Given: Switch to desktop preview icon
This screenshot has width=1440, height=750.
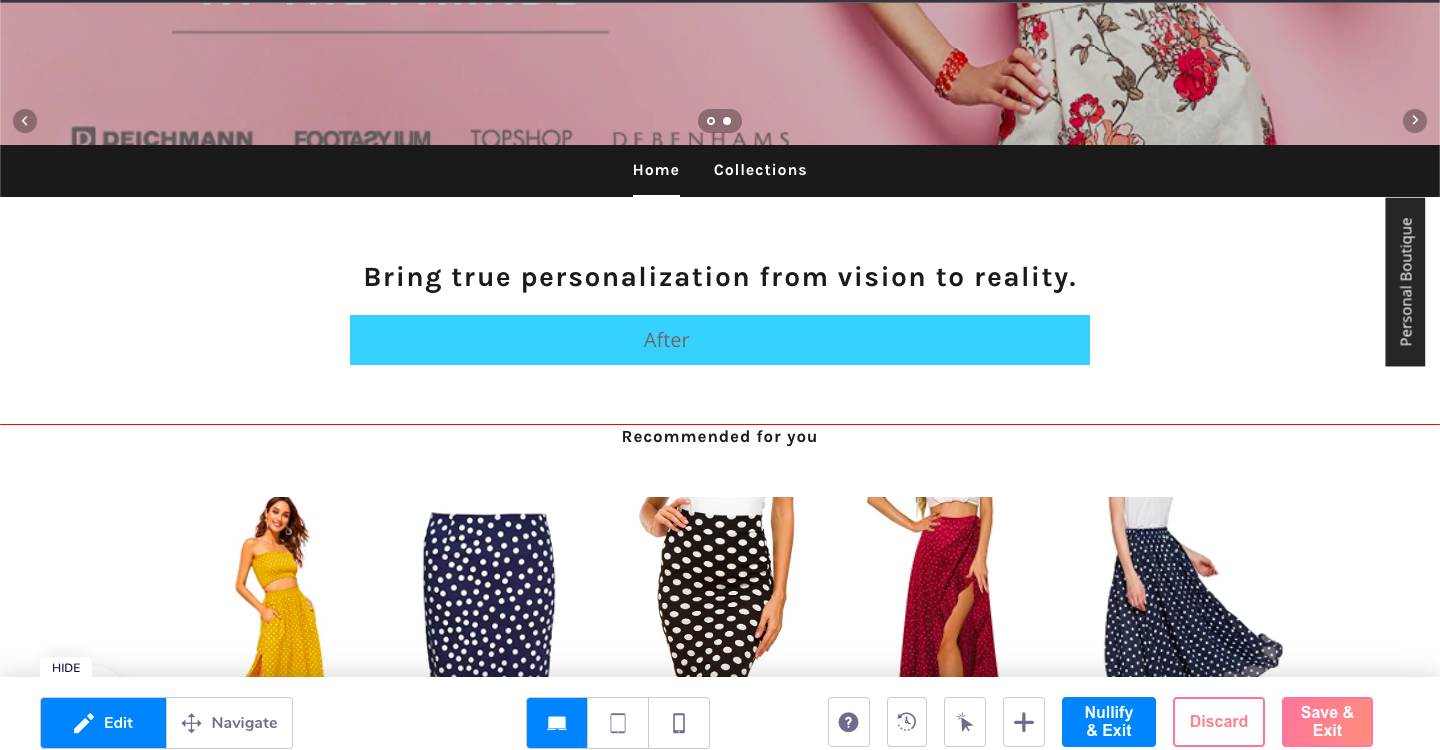Looking at the screenshot, I should [x=557, y=723].
